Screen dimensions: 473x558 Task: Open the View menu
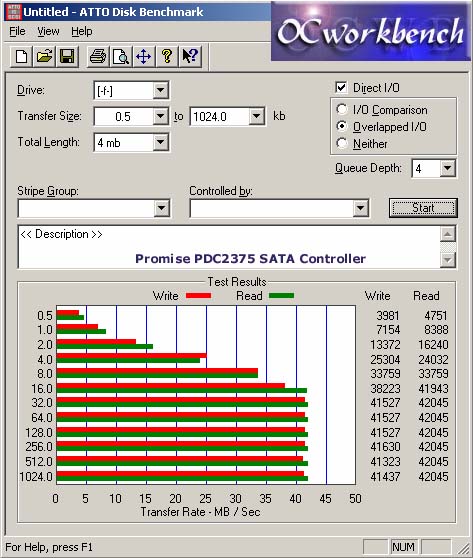pos(48,31)
